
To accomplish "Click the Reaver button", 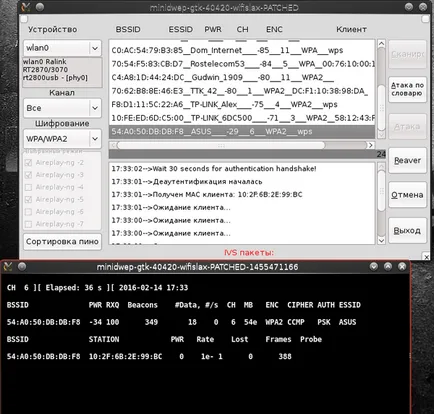I will 407,160.
